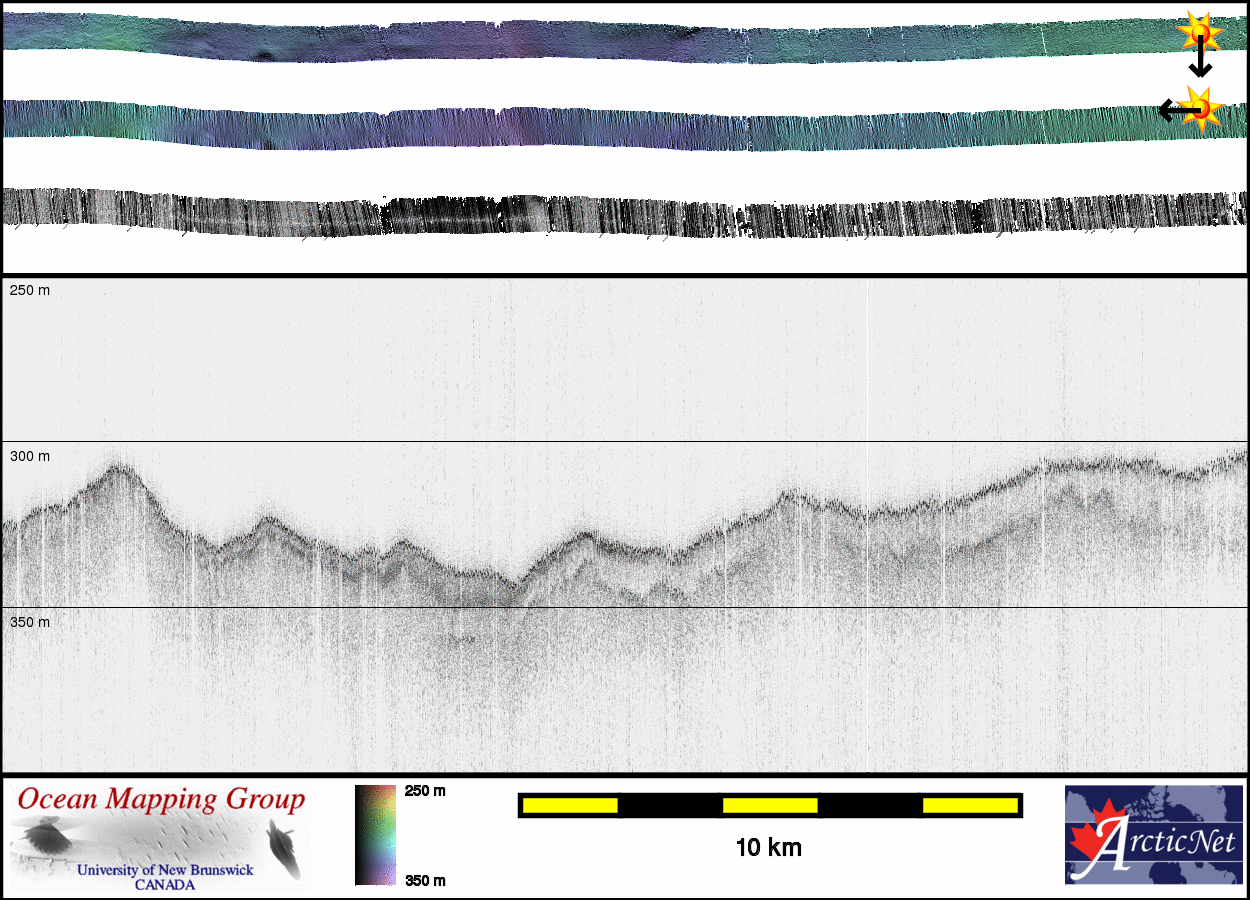Open the Ocean Mapping Group title link
This screenshot has width=1250, height=900.
tap(161, 799)
